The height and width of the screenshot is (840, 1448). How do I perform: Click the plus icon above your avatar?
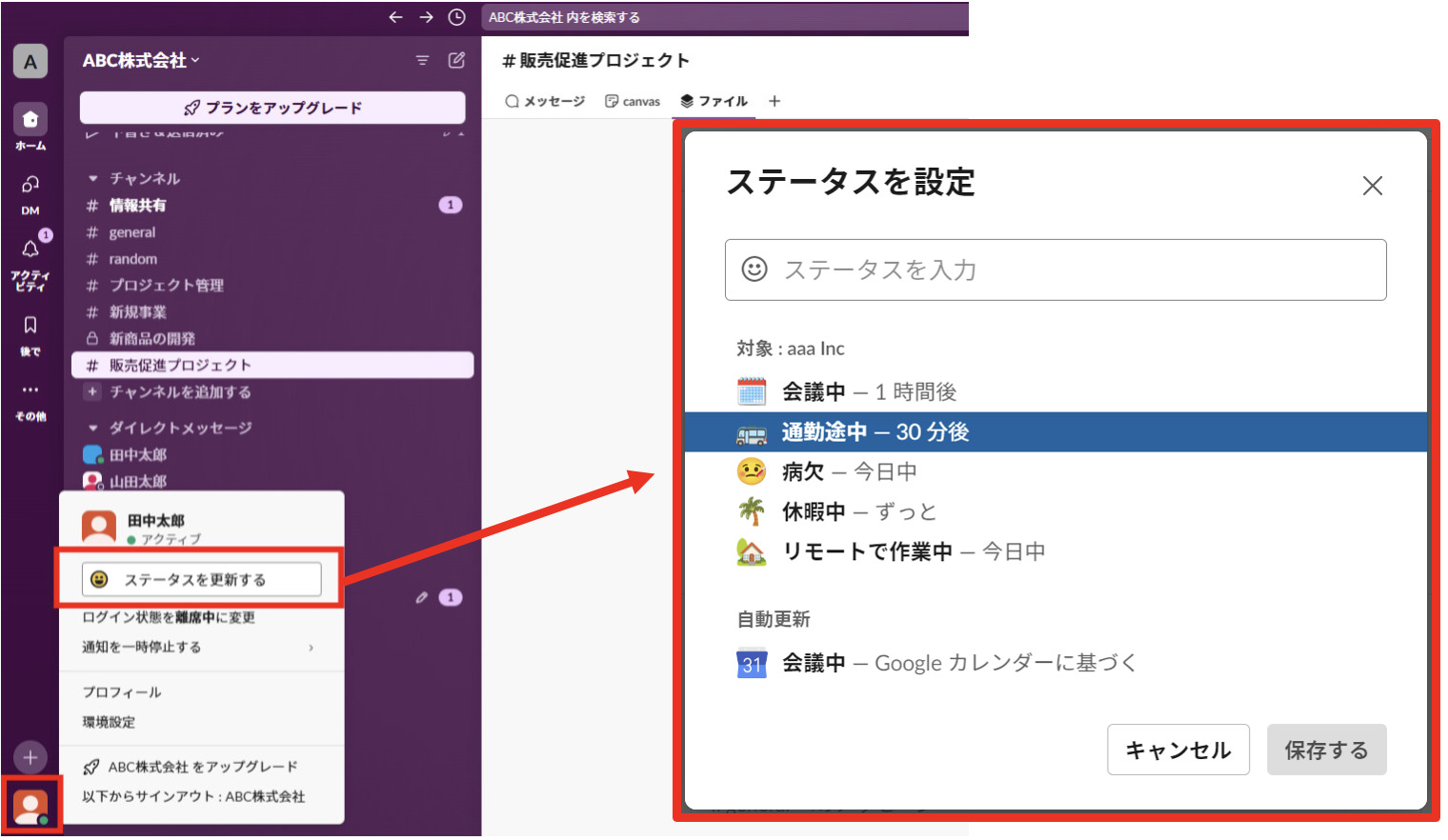[30, 757]
